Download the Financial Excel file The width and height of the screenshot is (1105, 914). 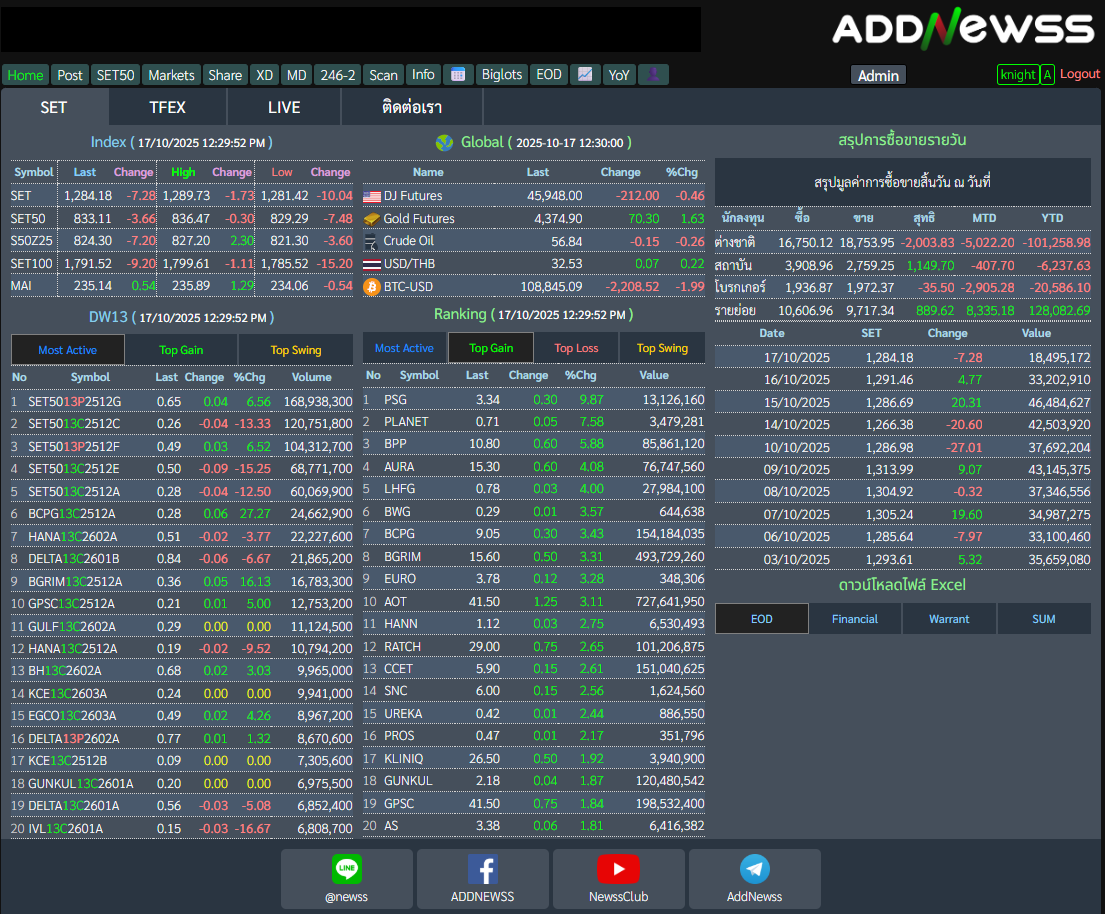pyautogui.click(x=855, y=619)
